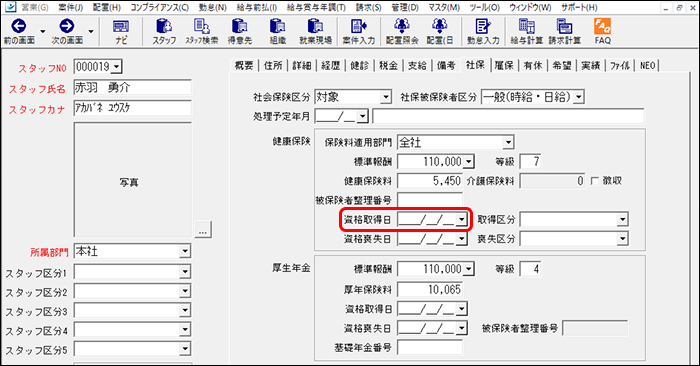The width and height of the screenshot is (700, 366).
Task: Click the 写真 photo area
Action: point(133,179)
